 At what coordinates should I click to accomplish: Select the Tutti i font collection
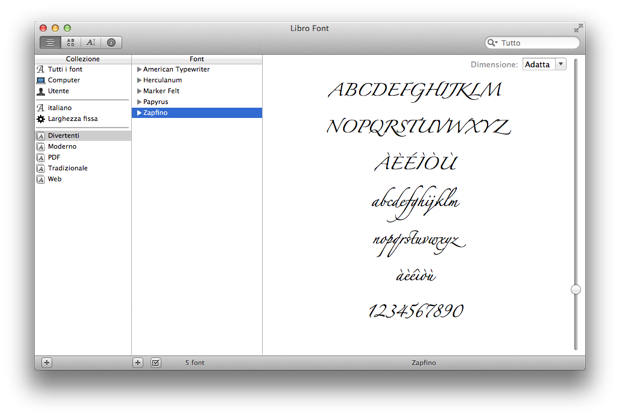[64, 69]
